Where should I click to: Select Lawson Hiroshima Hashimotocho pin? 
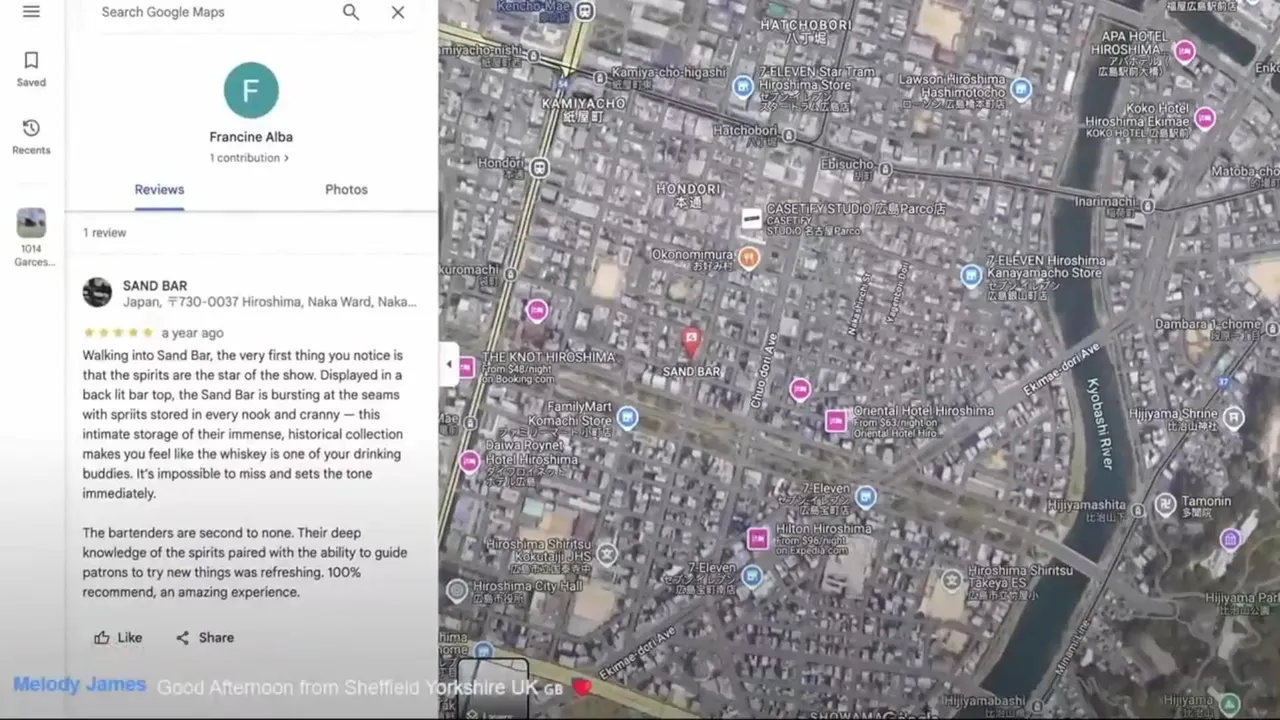1021,89
